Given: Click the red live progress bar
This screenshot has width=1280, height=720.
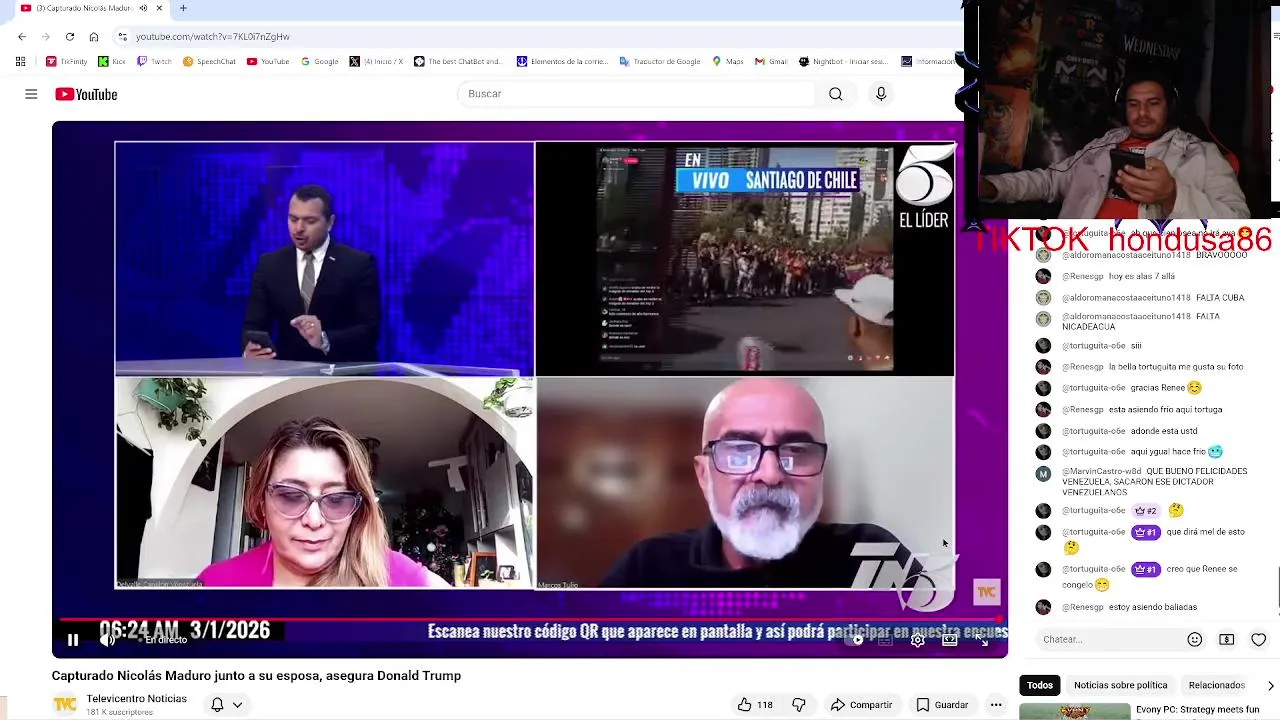Looking at the screenshot, I should point(530,619).
